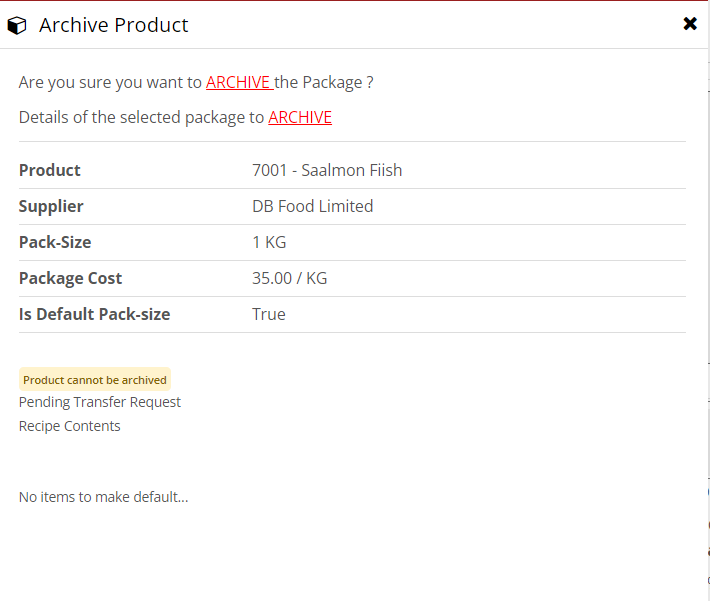
Task: Click the 35.00 / KG cost value
Action: click(x=289, y=278)
